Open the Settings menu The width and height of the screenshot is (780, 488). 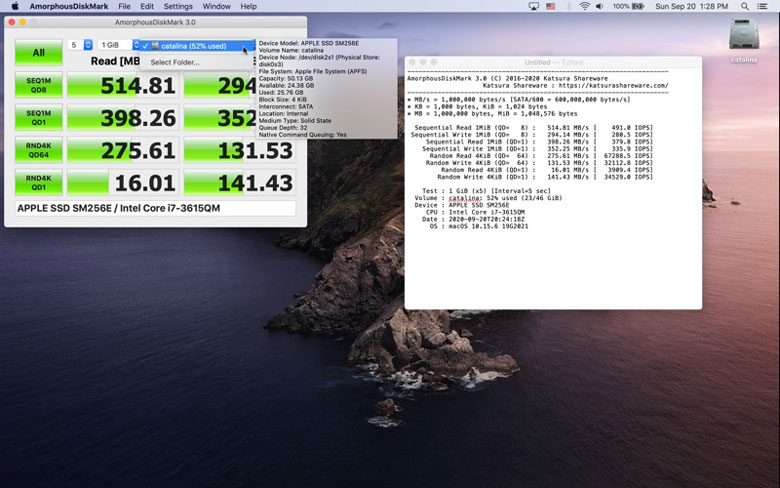[178, 6]
